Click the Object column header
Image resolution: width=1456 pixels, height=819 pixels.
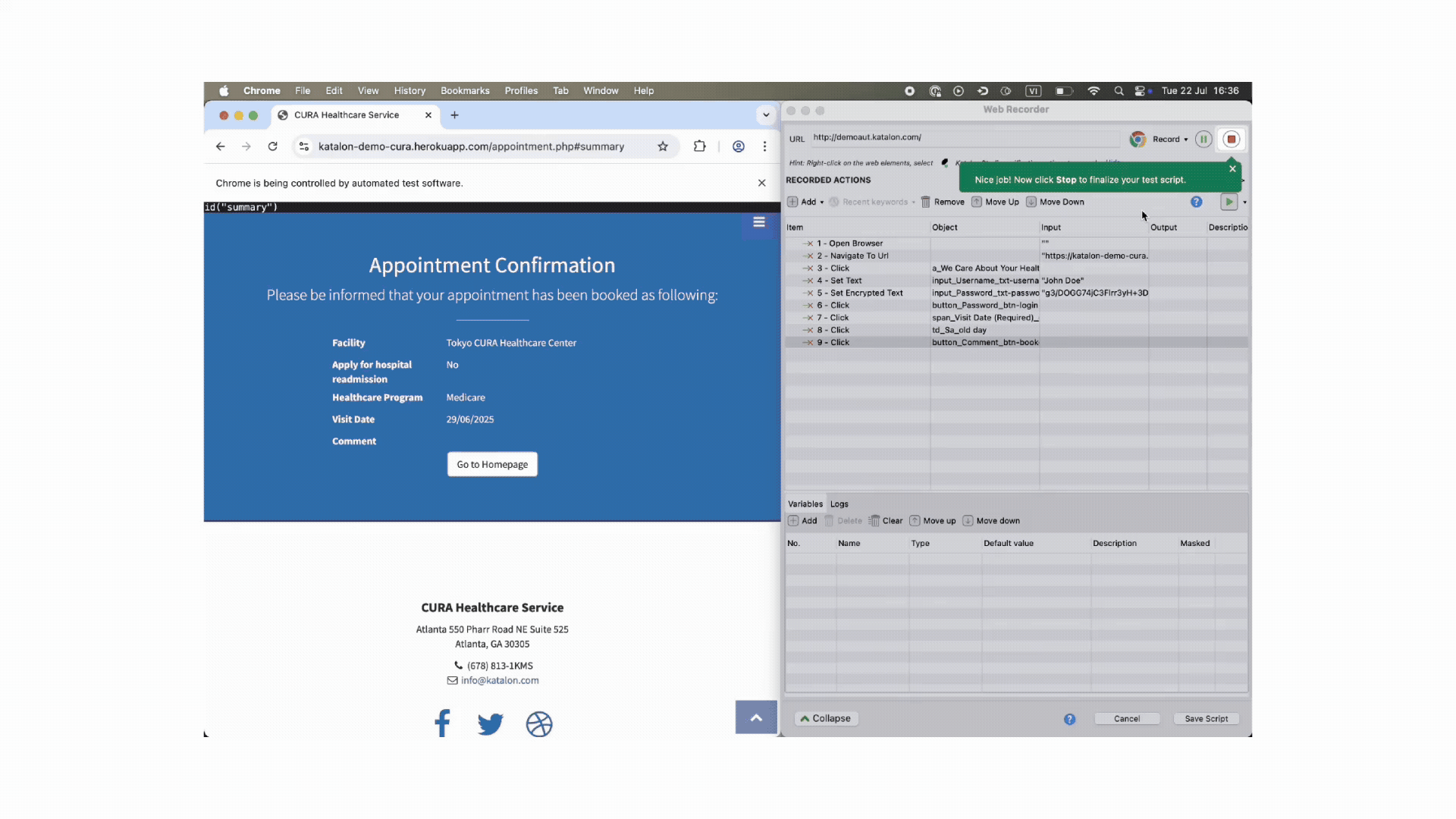pyautogui.click(x=984, y=227)
